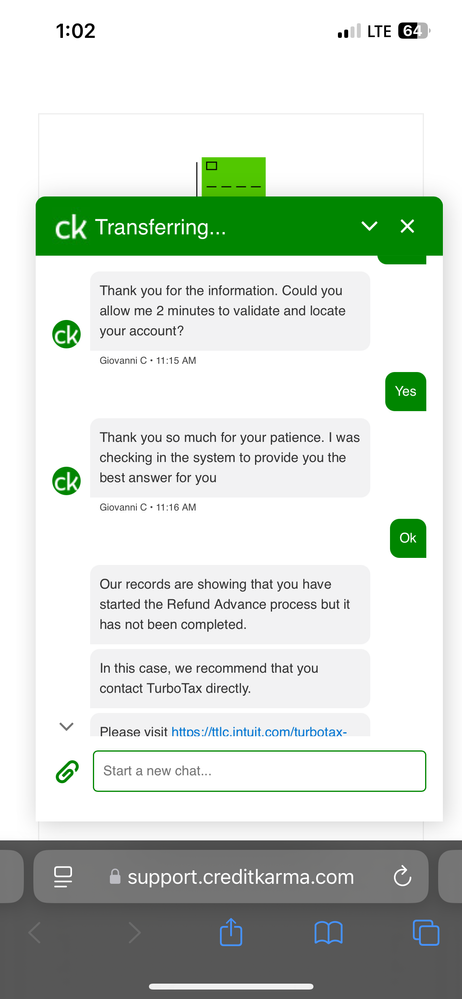Go forward with Safari's forward arrow
This screenshot has height=999, width=462.
[134, 933]
